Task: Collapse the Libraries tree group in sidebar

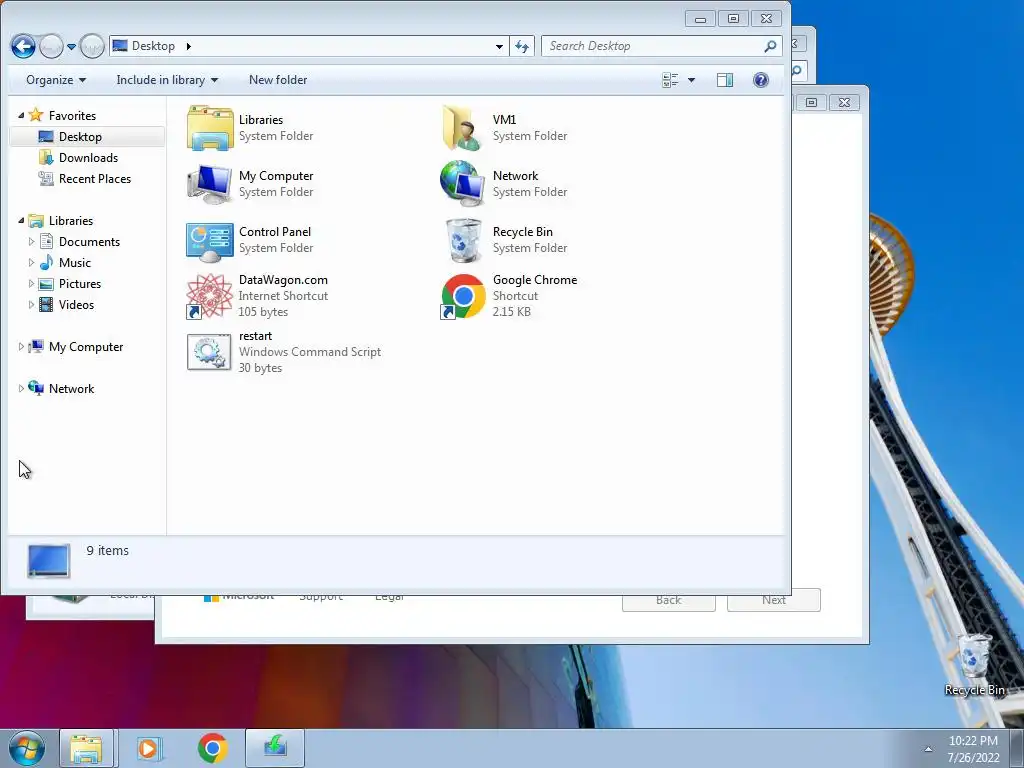Action: point(21,221)
